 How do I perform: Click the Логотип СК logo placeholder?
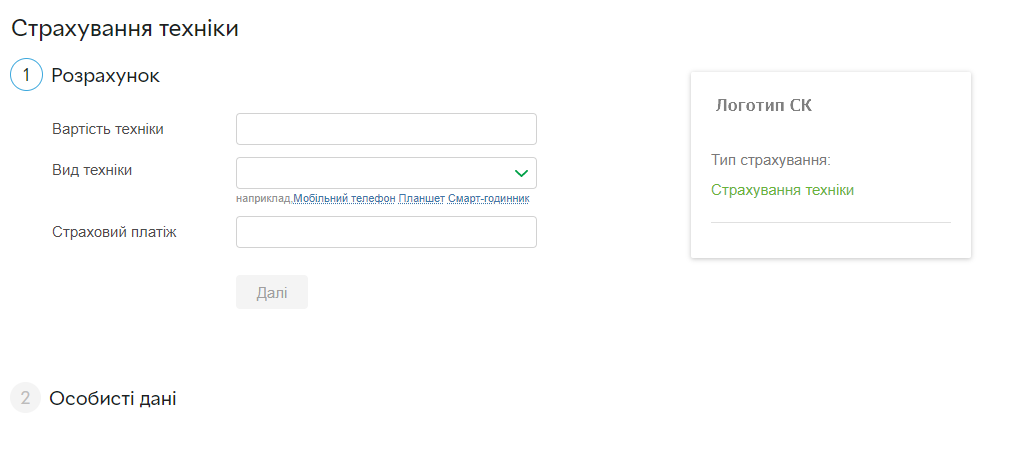click(x=764, y=105)
